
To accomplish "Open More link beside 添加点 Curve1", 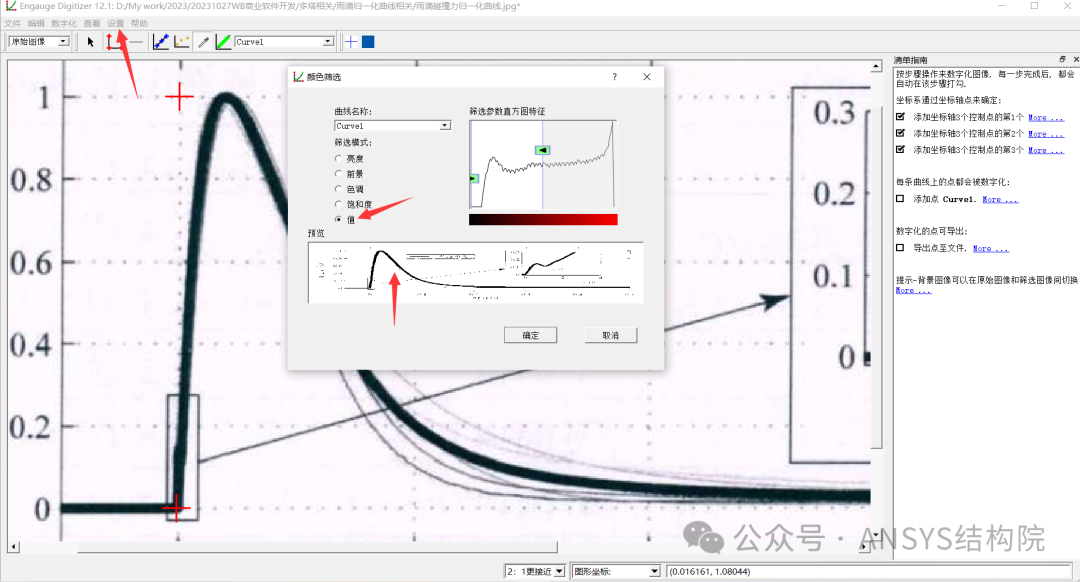I will (x=1000, y=200).
